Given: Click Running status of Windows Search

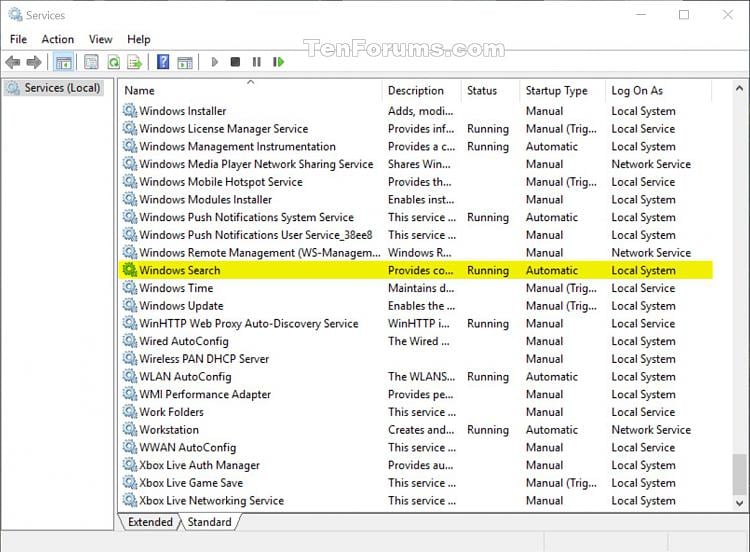Looking at the screenshot, I should point(488,270).
